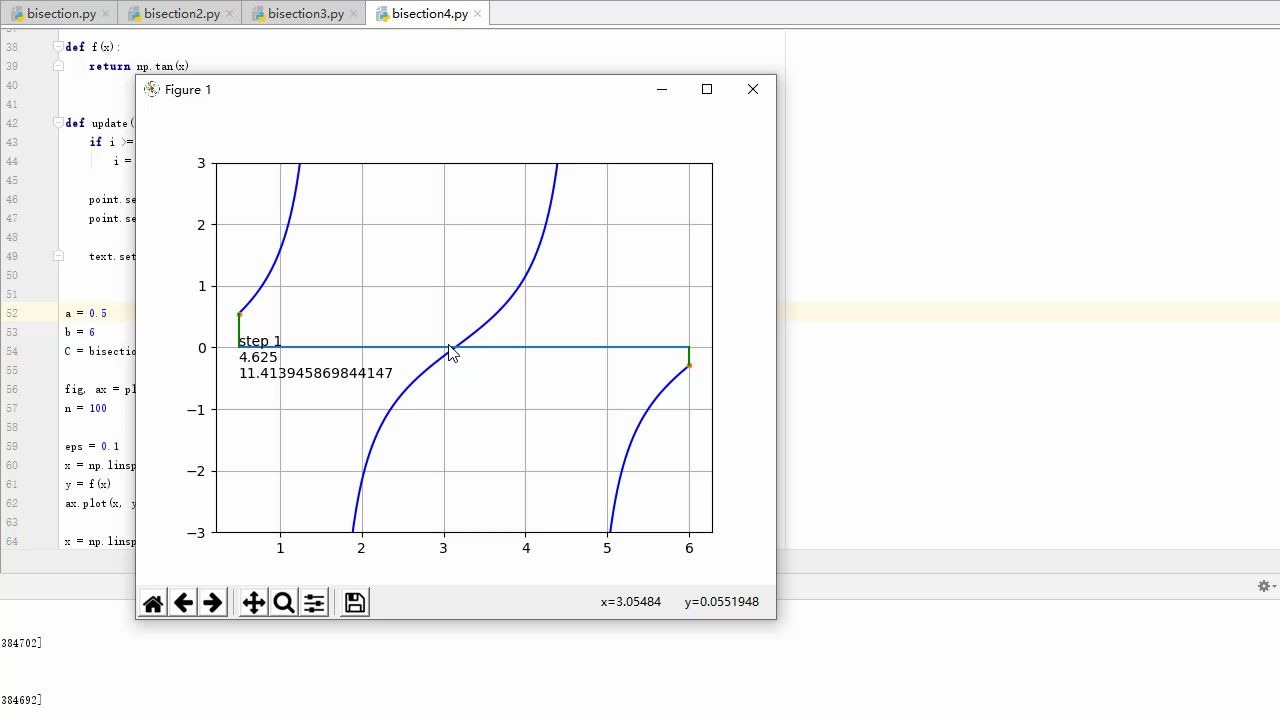Click code line 'b = 6'
1280x720 pixels.
80,332
